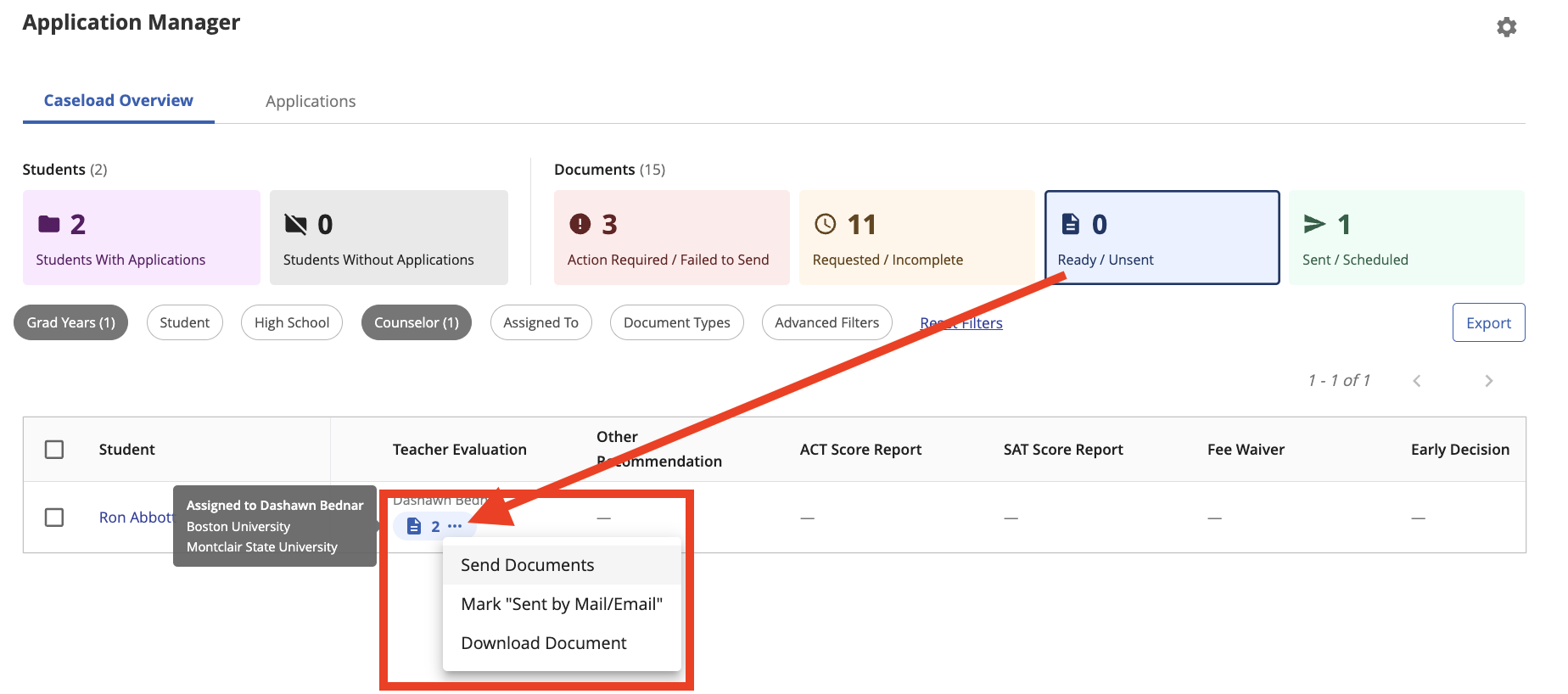1568x694 pixels.
Task: Select the Students Without Applications card
Action: click(389, 238)
